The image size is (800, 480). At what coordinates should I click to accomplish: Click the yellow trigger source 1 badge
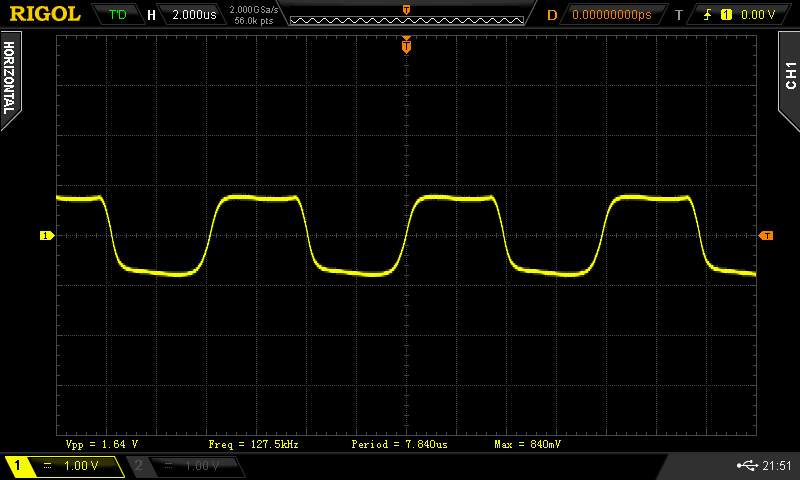coord(726,15)
